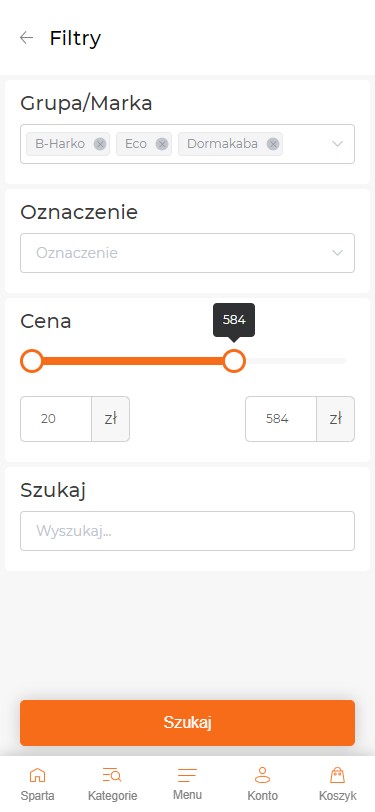Image resolution: width=375 pixels, height=812 pixels.
Task: Click into the Wyszukaj search field
Action: 188,531
